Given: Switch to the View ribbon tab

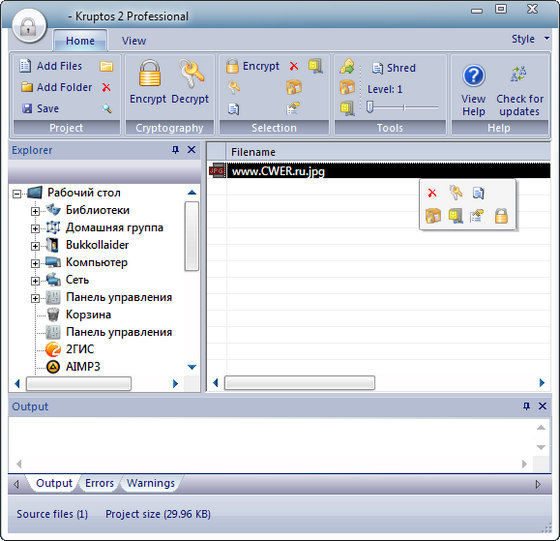Looking at the screenshot, I should coord(134,41).
